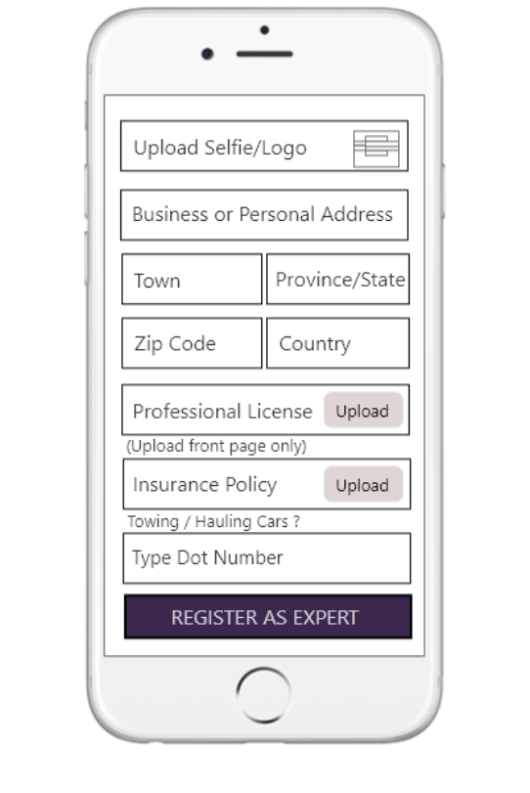Screen dimensions: 530x793
Task: Focus the Business or Personal Address field
Action: pyautogui.click(x=264, y=214)
